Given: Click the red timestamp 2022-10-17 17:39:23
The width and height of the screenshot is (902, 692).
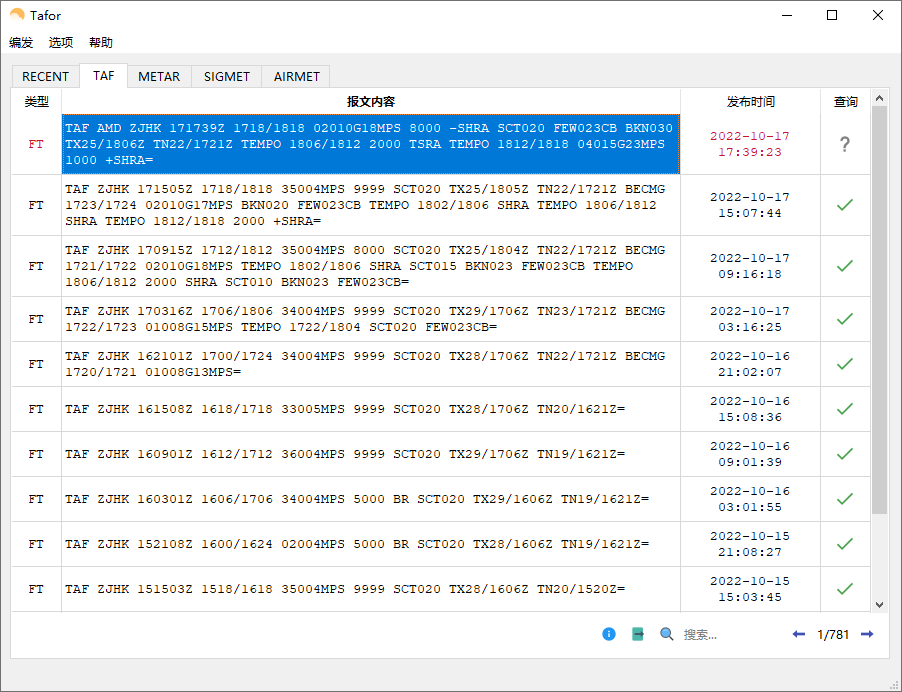Looking at the screenshot, I should [750, 144].
